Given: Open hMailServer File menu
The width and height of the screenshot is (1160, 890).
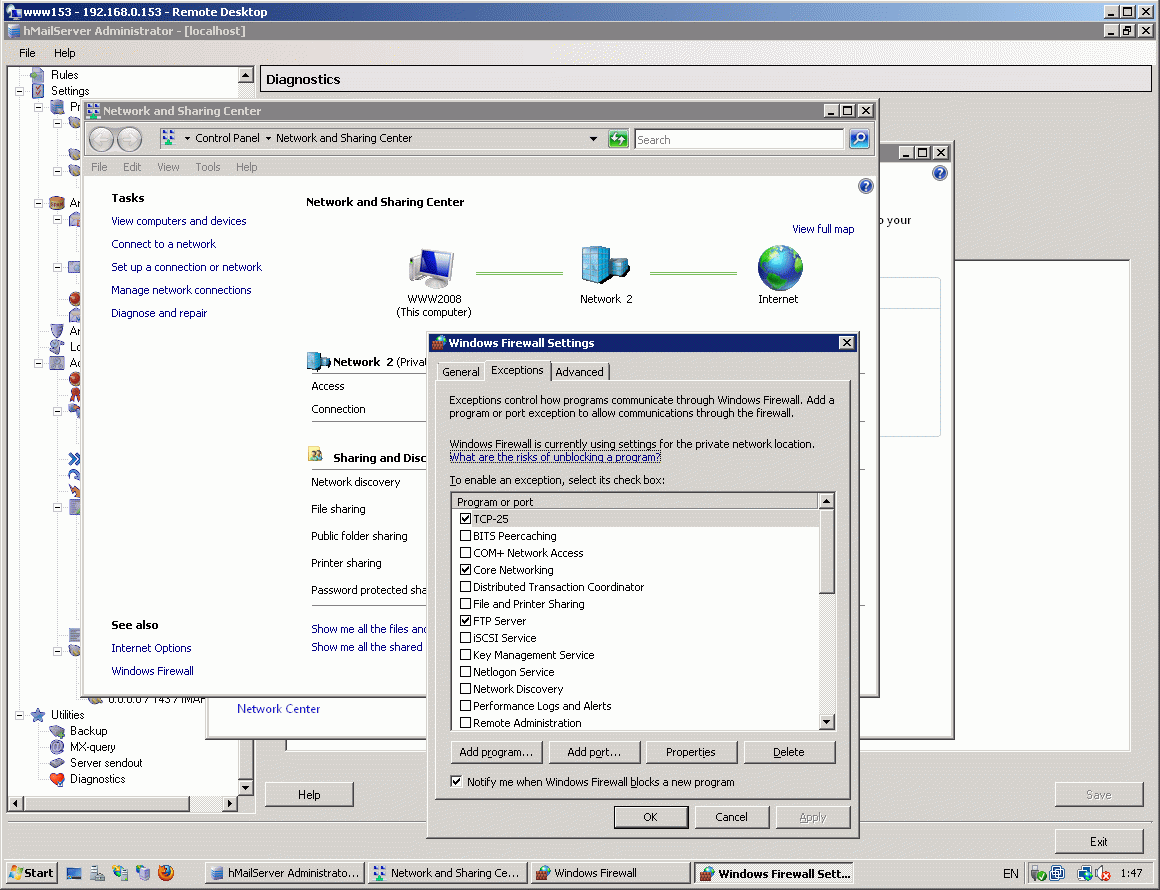Looking at the screenshot, I should click(x=27, y=53).
